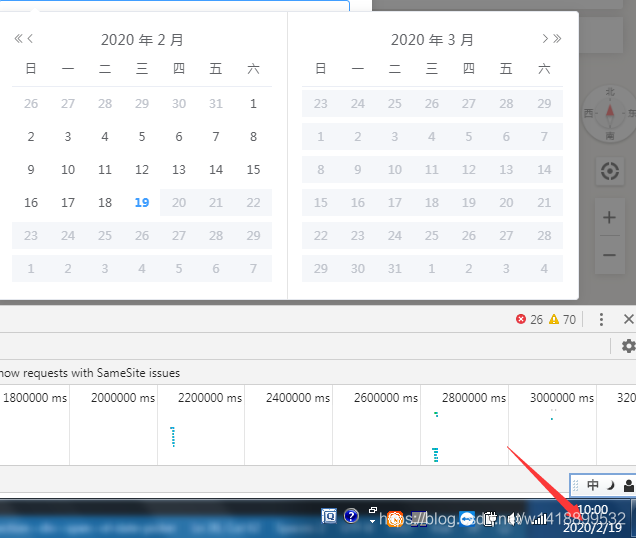This screenshot has width=636, height=538.
Task: Click the 3000000 ms timeline marker
Action: (562, 398)
